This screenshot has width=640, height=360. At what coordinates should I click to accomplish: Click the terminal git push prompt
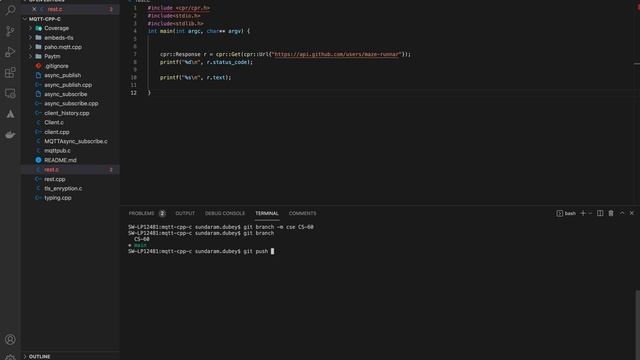(201, 251)
